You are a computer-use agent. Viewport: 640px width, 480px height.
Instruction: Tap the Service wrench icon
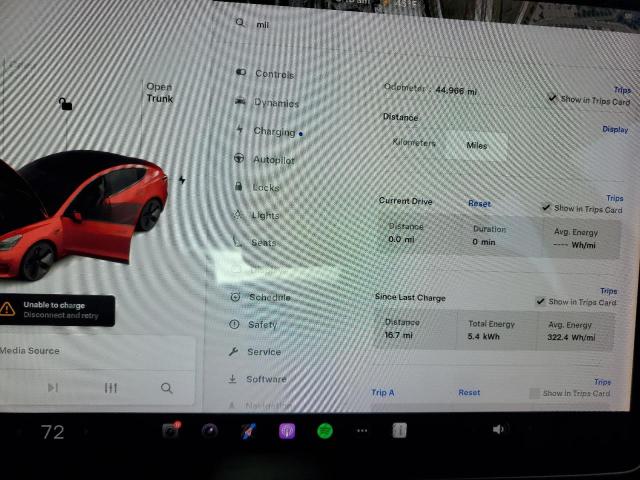point(233,351)
